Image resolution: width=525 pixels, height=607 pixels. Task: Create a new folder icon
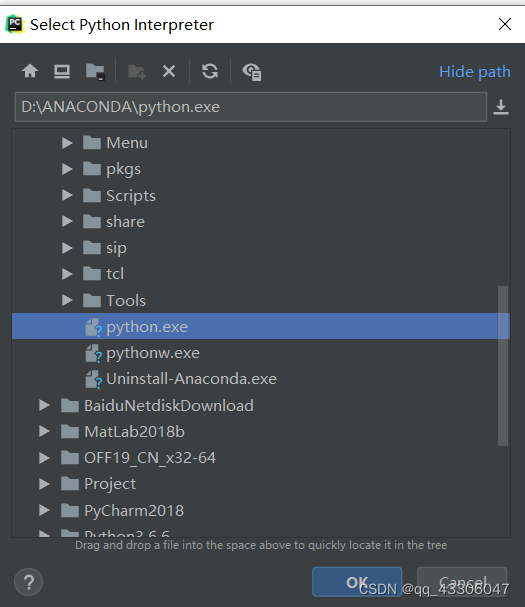137,72
